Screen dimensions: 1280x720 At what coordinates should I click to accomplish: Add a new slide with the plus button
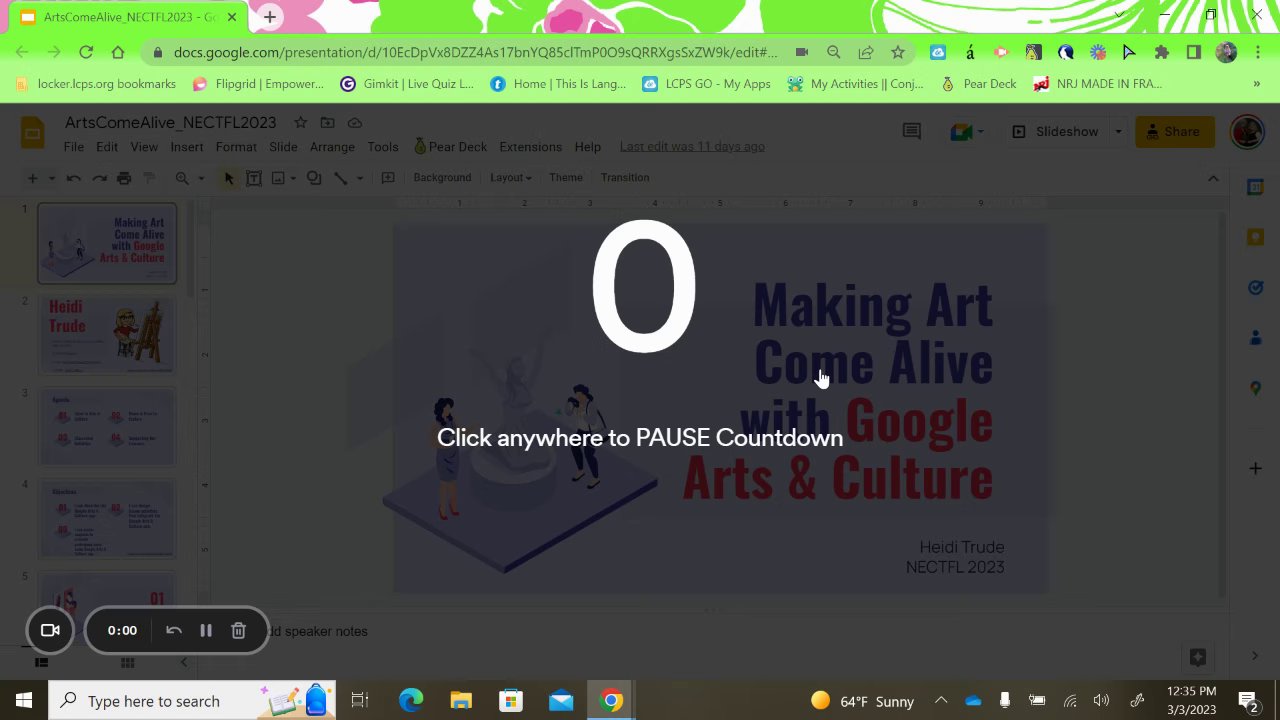32,178
